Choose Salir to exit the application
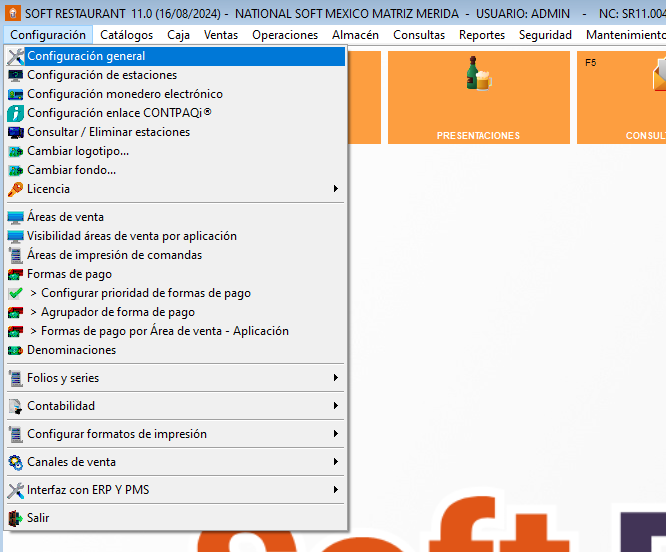This screenshot has height=552, width=666. click(x=176, y=518)
